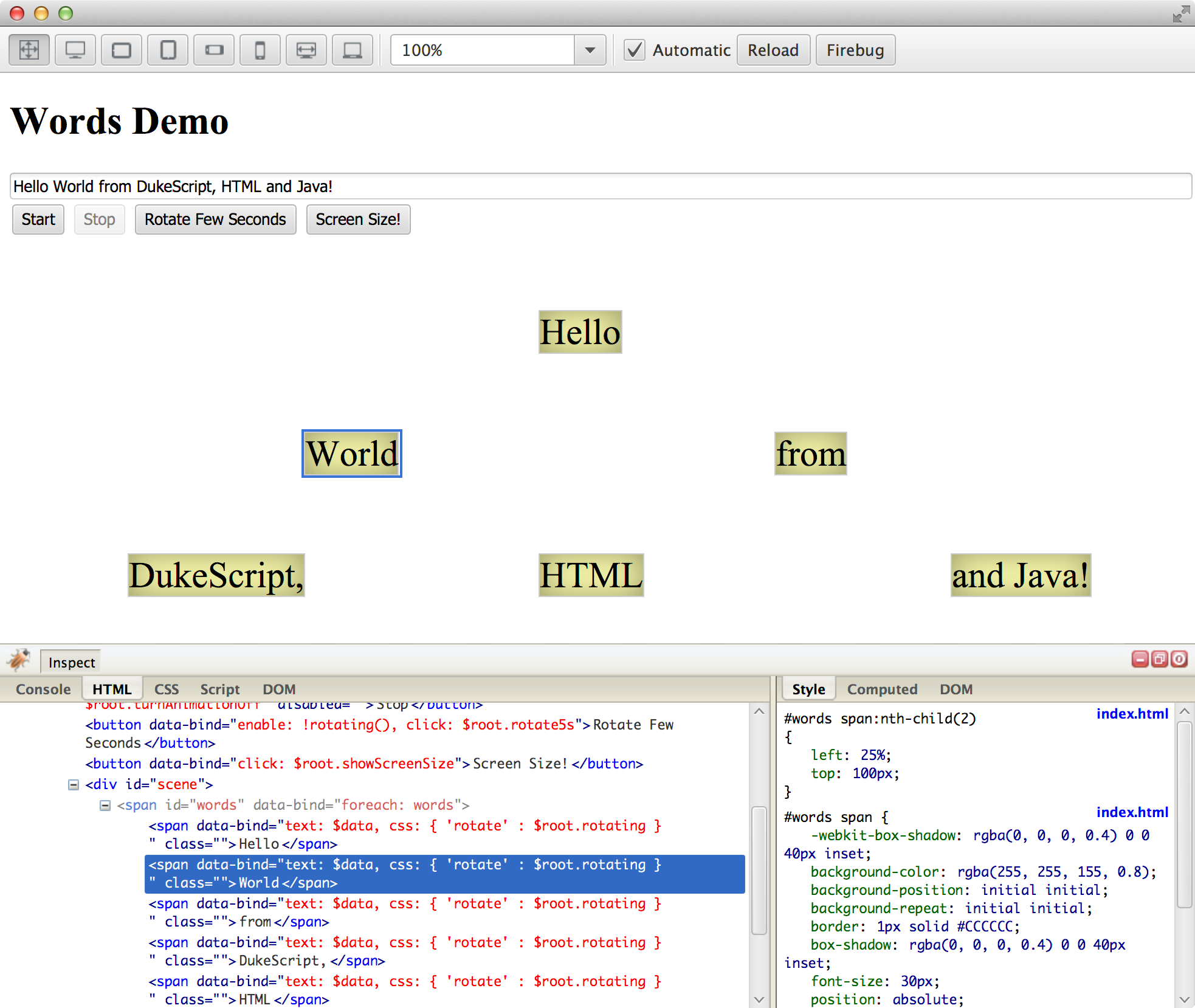Select the resizable fit-to-window viewport icon
This screenshot has width=1195, height=1008.
point(29,50)
